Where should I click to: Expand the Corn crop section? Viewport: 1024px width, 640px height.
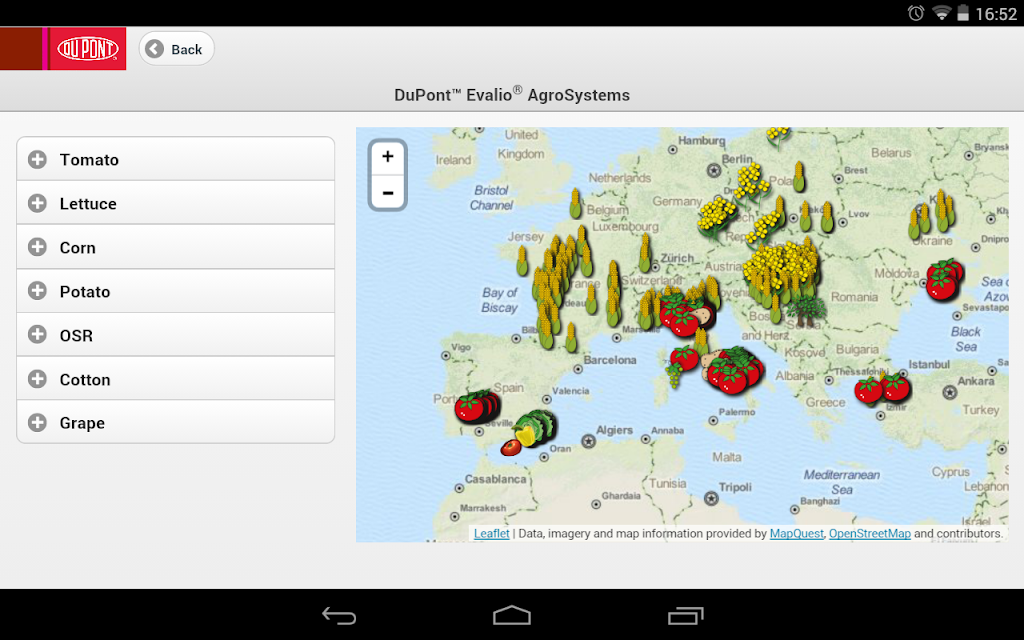[x=175, y=248]
